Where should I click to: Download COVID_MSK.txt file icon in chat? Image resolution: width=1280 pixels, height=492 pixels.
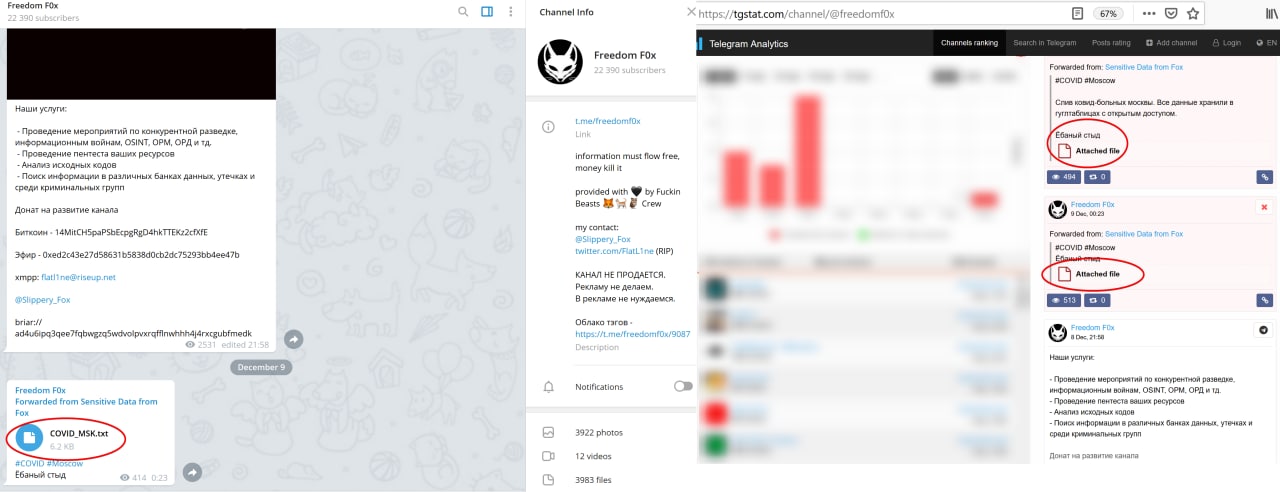(x=30, y=438)
